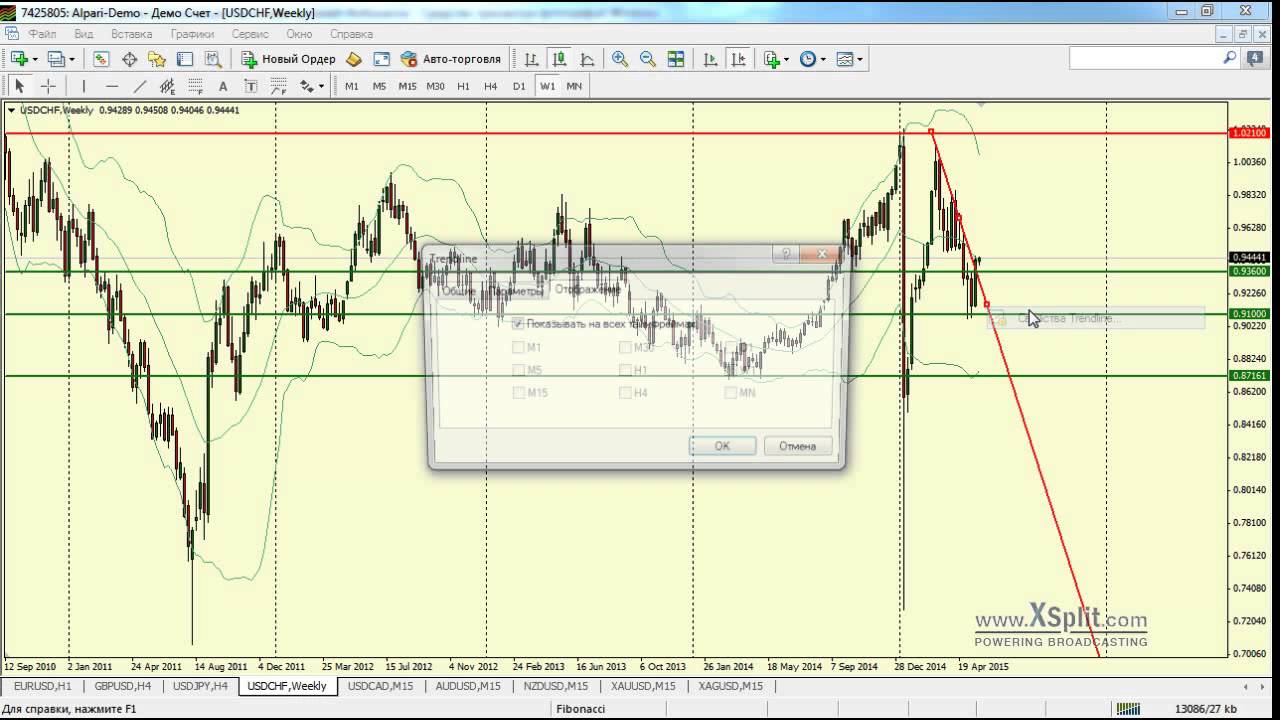The image size is (1280, 720).
Task: Select the text label tool
Action: point(251,86)
